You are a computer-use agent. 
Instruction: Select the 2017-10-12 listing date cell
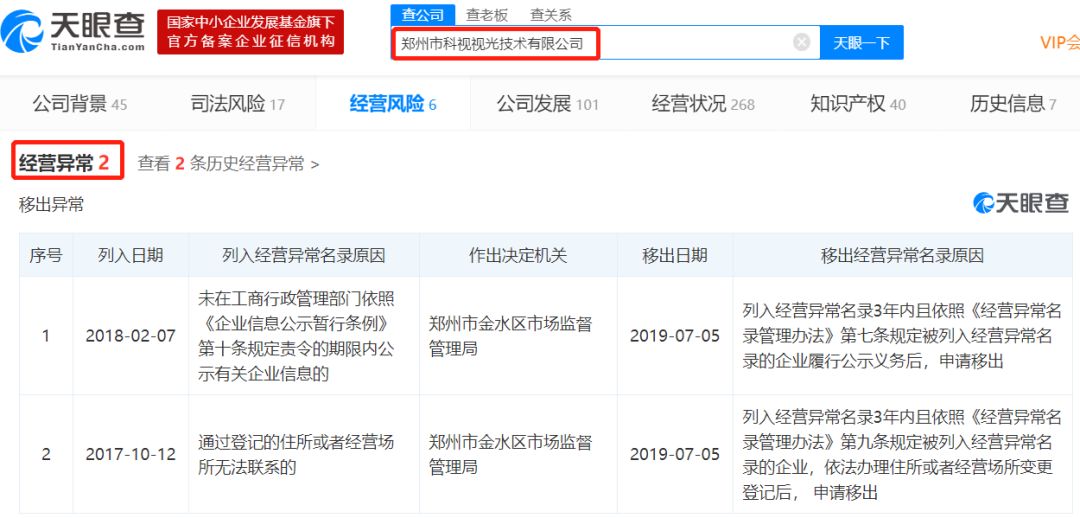tap(131, 455)
